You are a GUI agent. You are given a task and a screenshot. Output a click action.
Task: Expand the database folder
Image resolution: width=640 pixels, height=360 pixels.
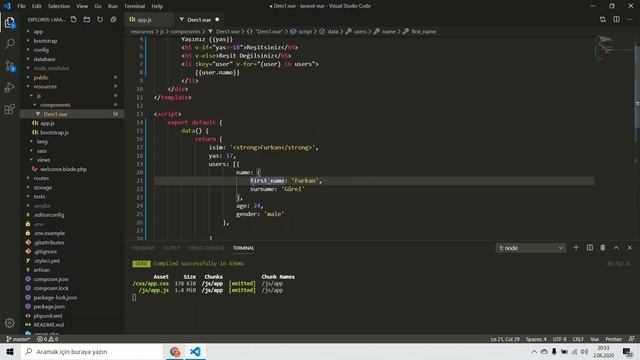[44, 59]
